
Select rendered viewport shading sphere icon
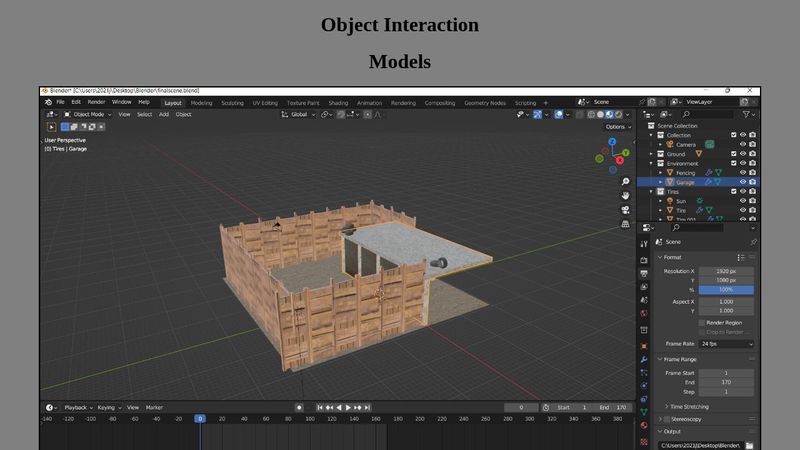tap(619, 115)
